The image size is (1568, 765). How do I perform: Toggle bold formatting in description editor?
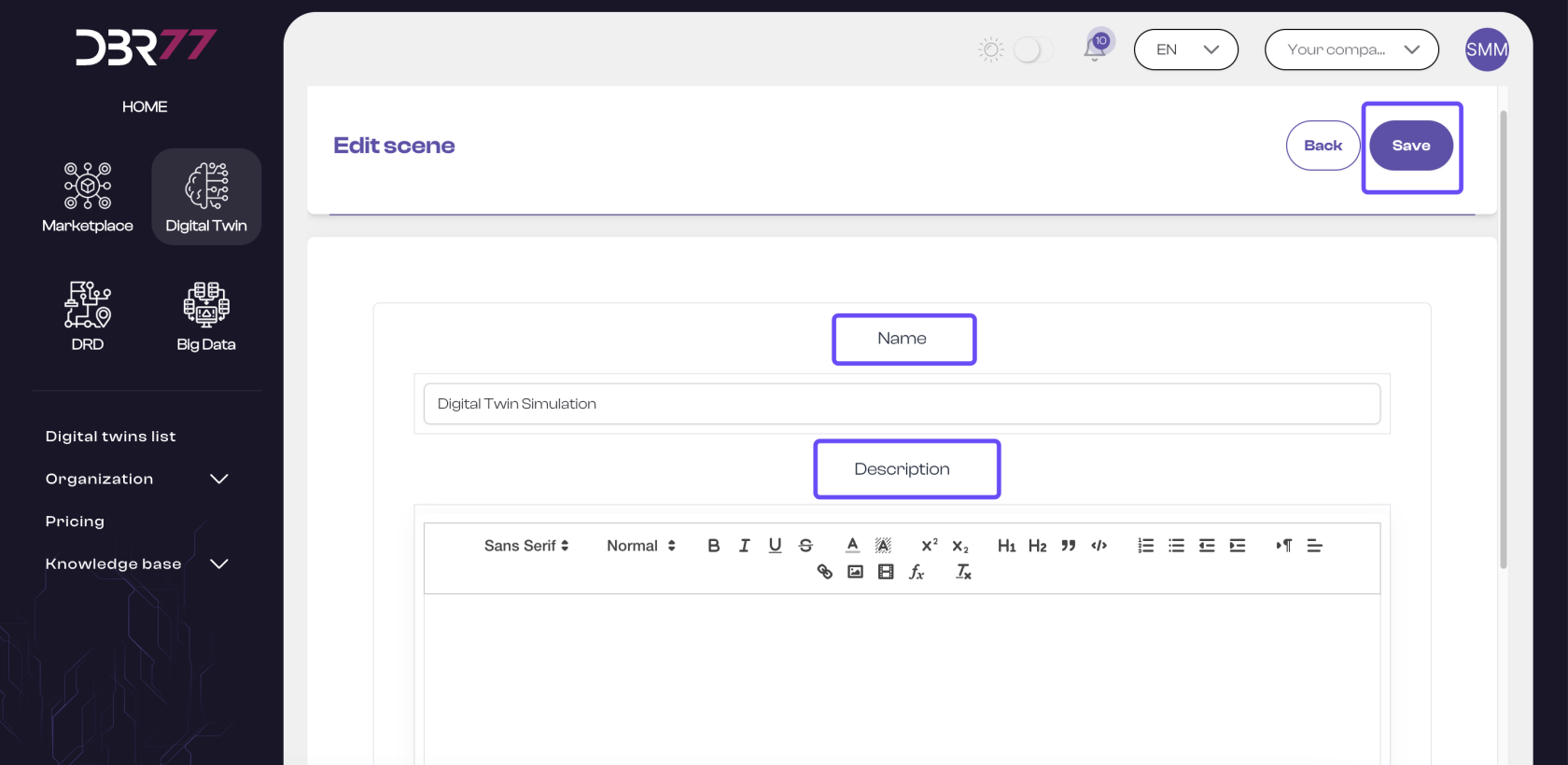click(713, 546)
